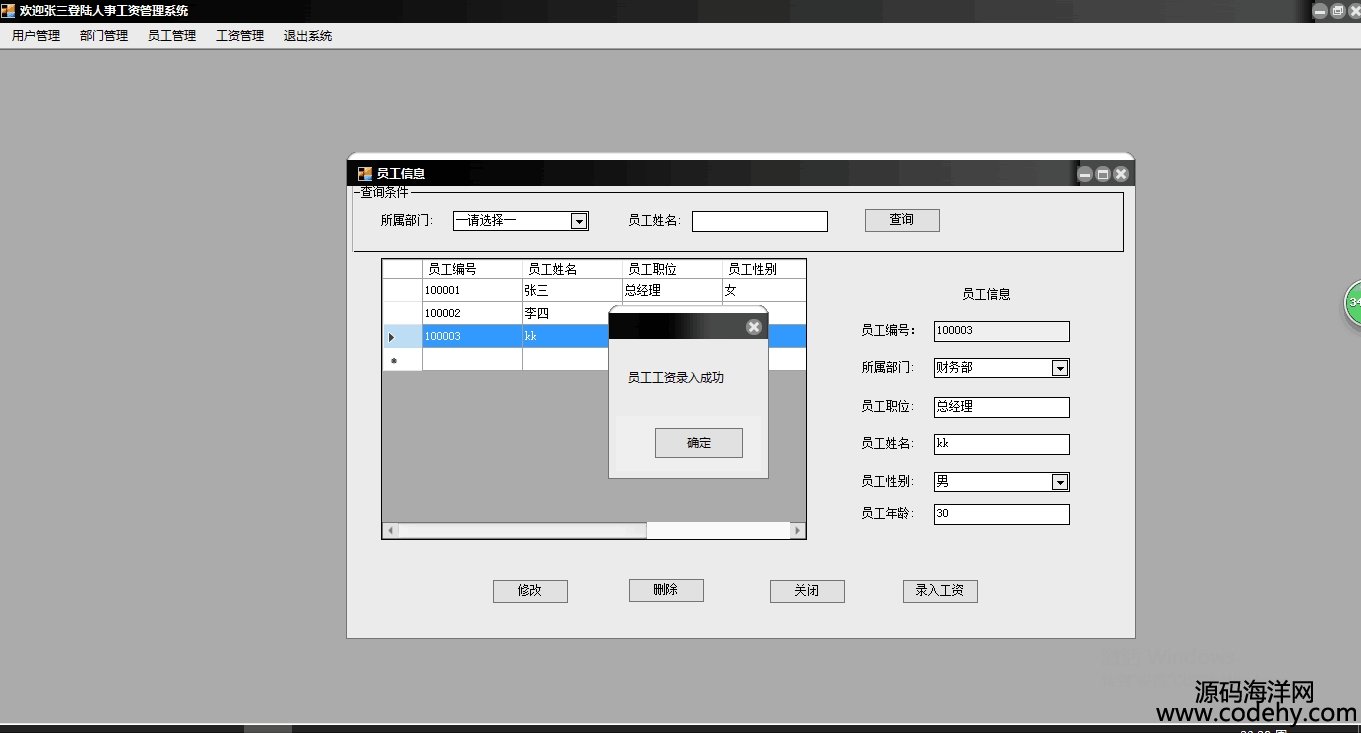The width and height of the screenshot is (1361, 733).
Task: Click the 修改 button
Action: pos(530,591)
